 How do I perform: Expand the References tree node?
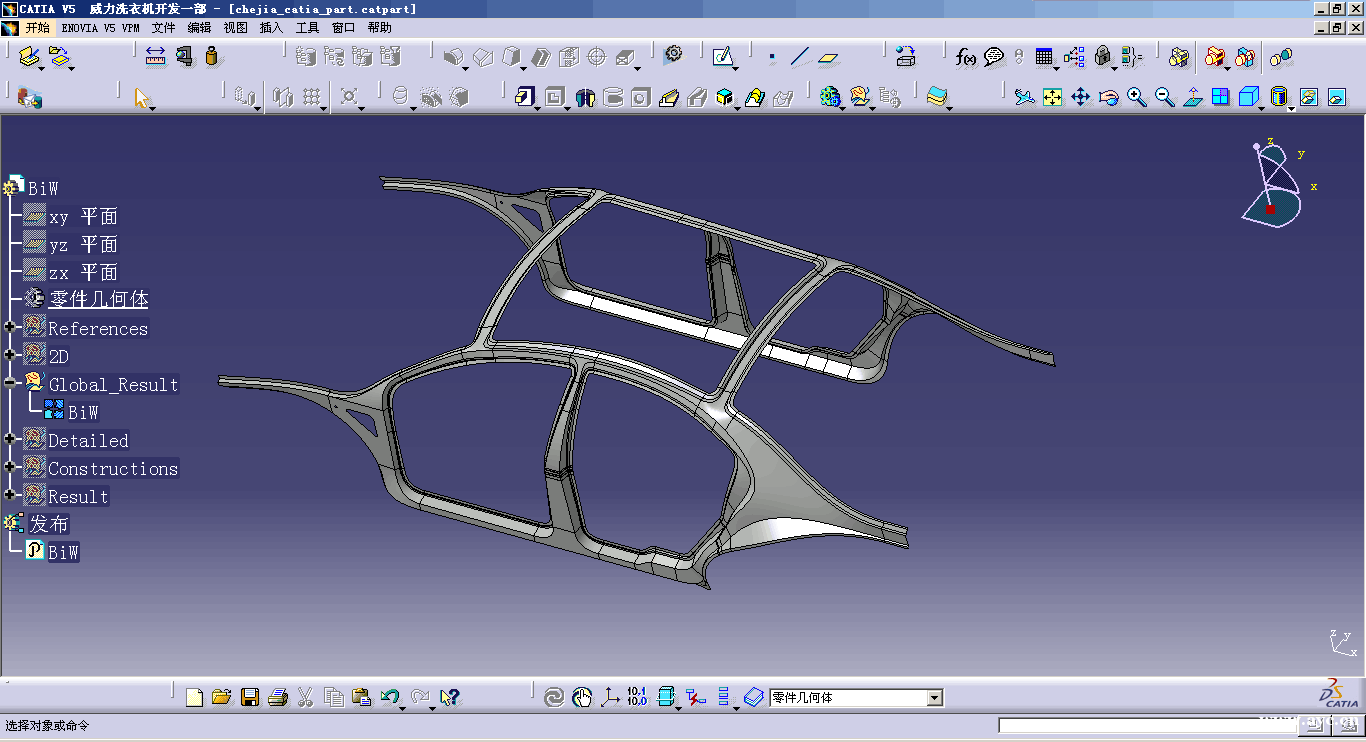click(x=10, y=327)
